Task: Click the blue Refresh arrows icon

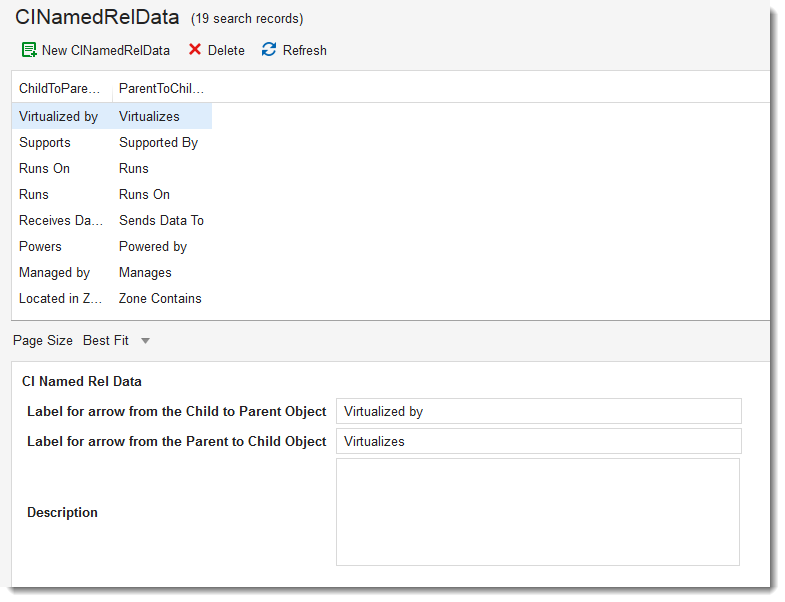Action: 269,50
